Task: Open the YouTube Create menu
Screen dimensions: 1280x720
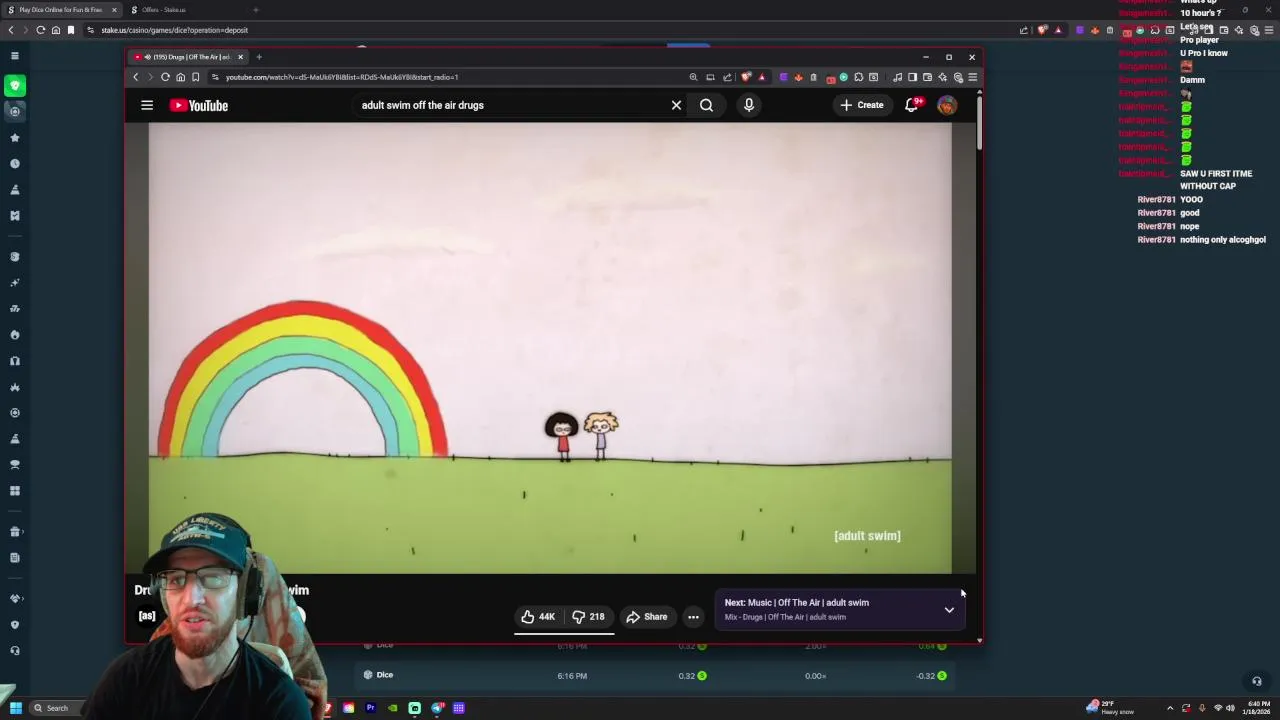Action: click(x=861, y=105)
